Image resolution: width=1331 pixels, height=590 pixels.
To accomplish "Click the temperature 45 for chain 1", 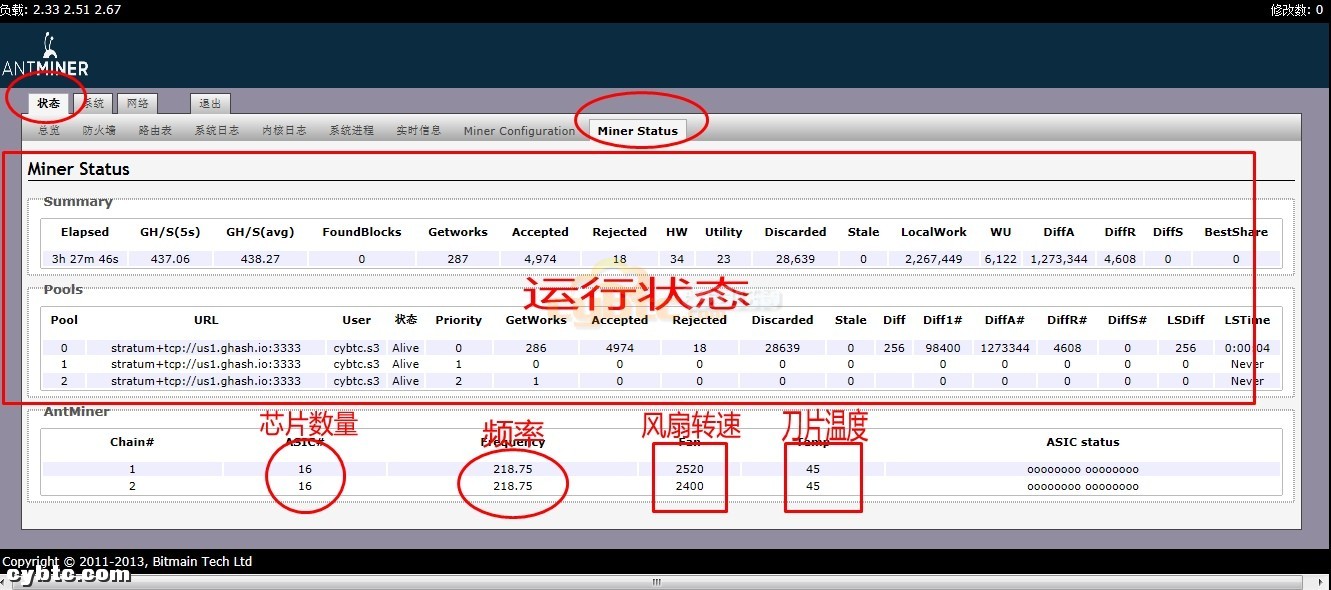I will click(x=813, y=469).
